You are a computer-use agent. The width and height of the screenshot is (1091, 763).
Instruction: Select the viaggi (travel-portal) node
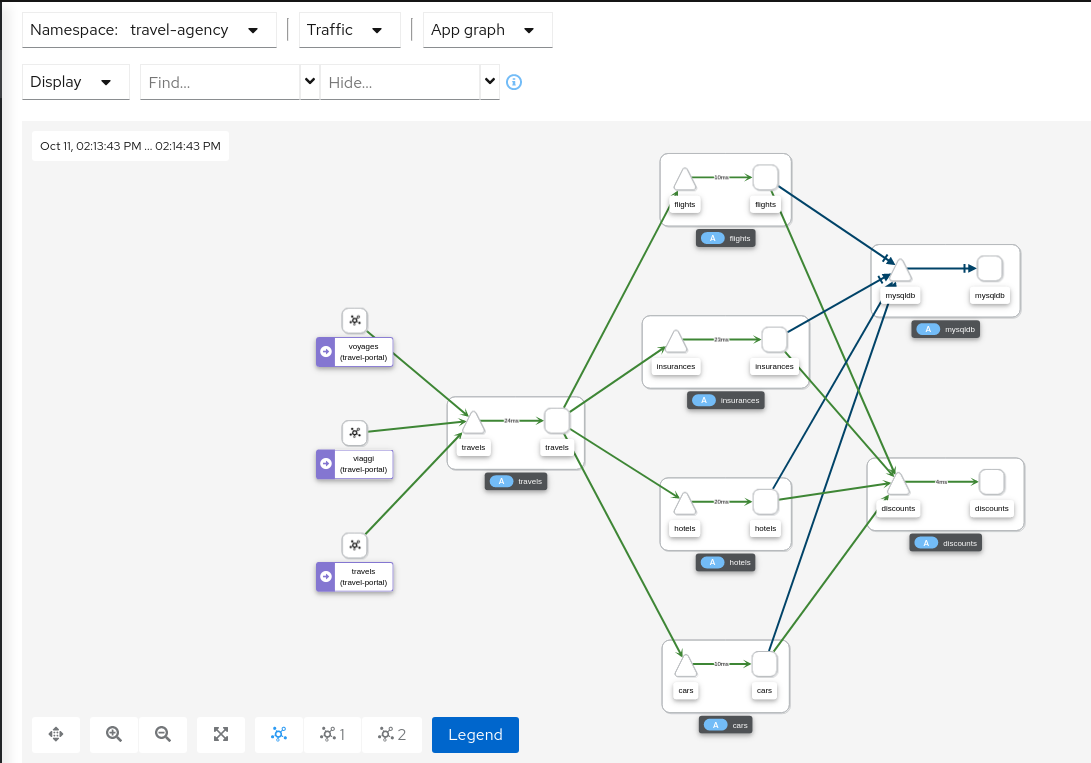point(355,464)
